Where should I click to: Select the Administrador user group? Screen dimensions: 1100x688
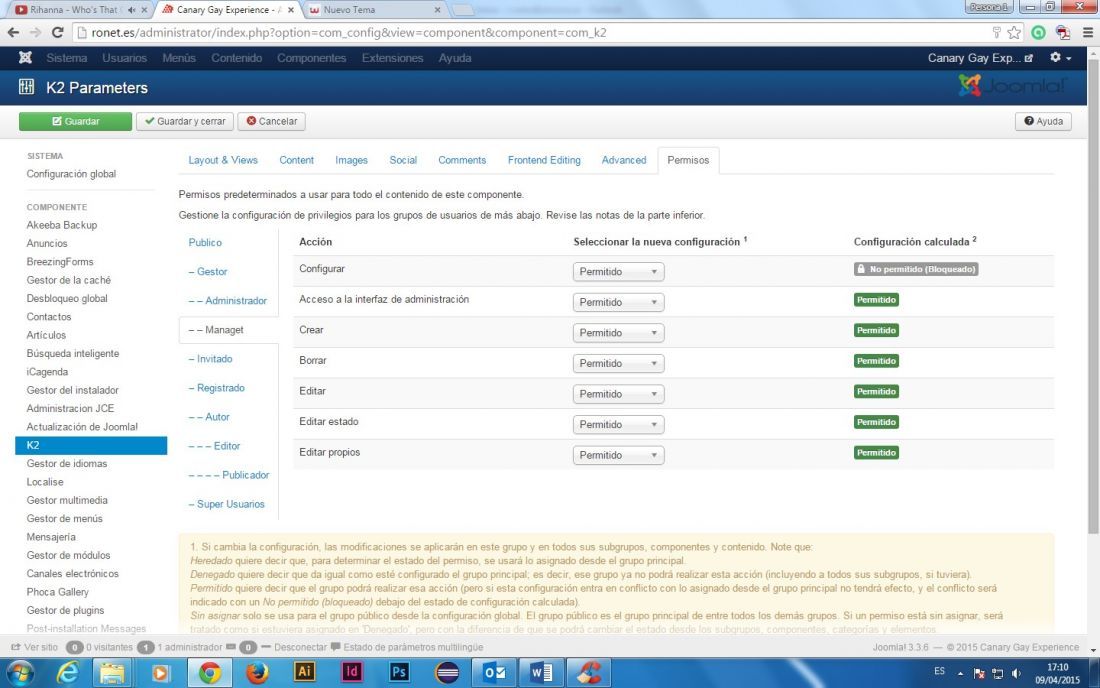coord(228,301)
